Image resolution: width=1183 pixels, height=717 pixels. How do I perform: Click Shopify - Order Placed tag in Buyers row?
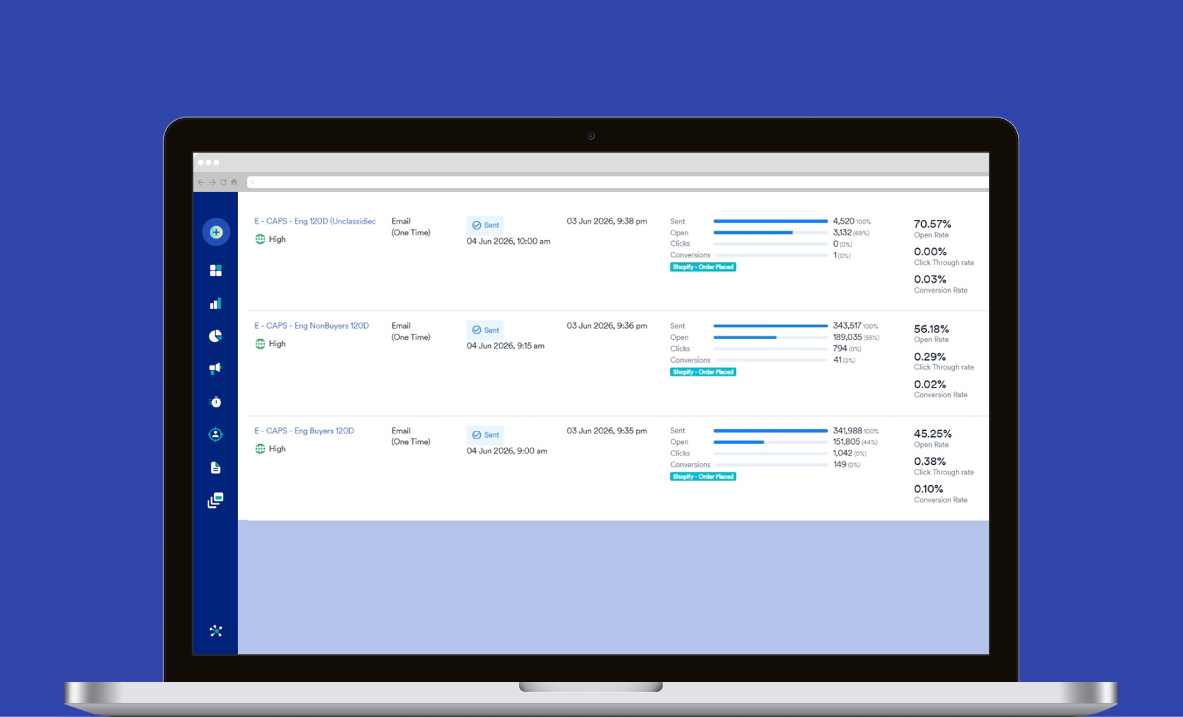pyautogui.click(x=703, y=477)
